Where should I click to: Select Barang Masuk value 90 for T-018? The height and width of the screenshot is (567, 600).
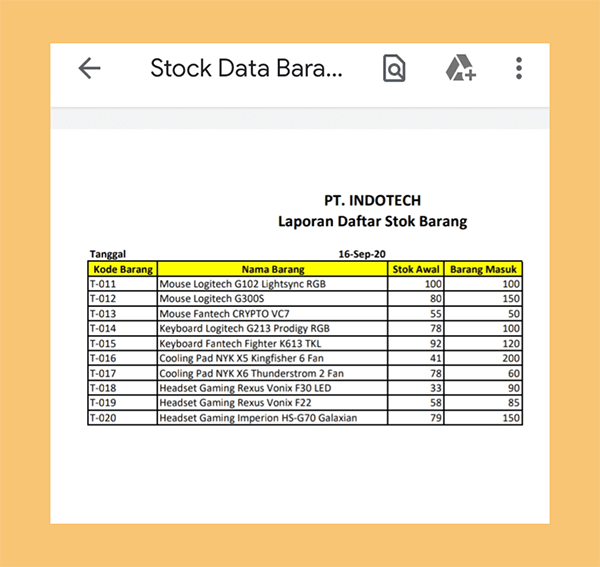point(483,388)
